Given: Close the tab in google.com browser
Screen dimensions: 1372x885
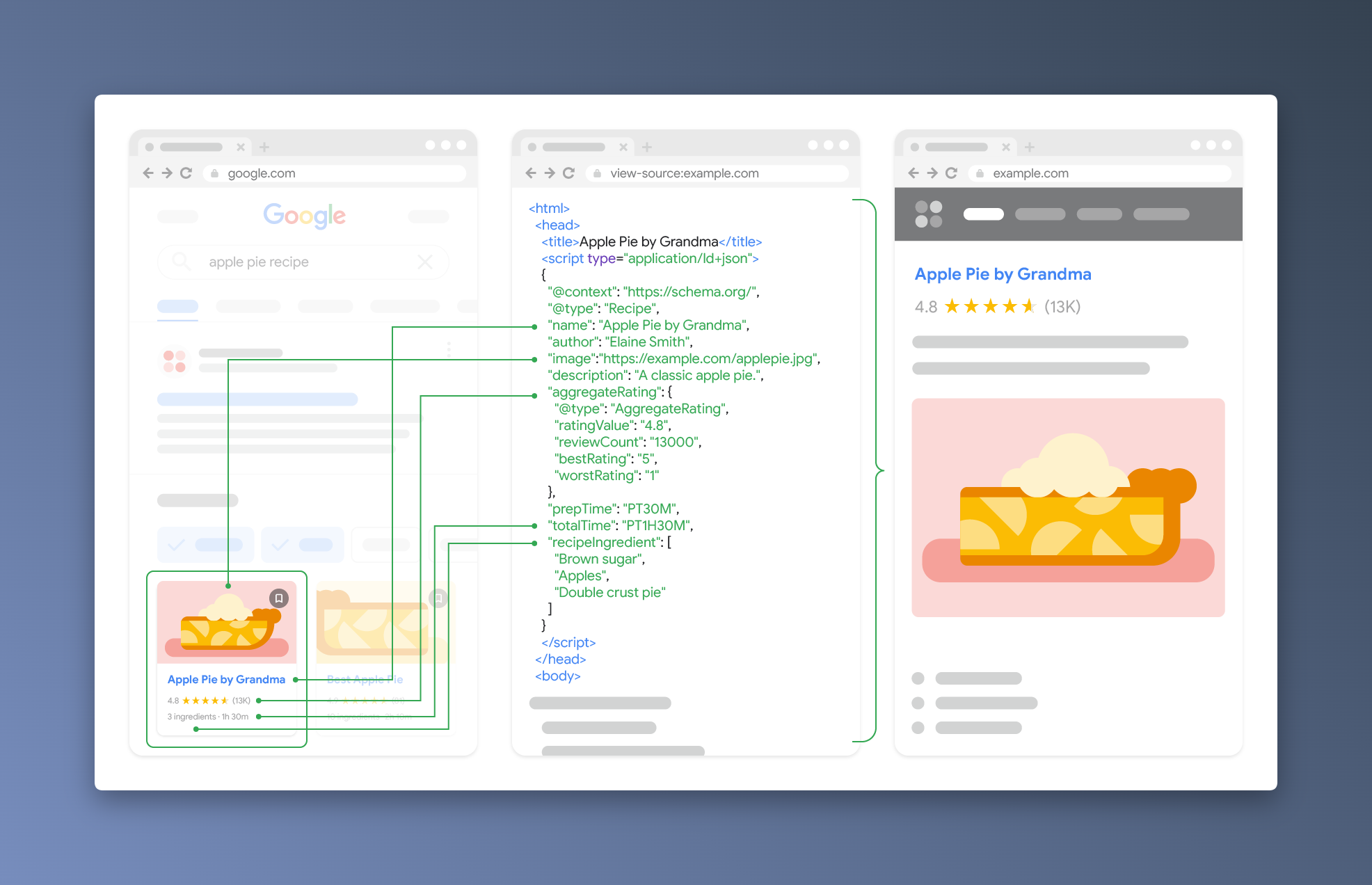Looking at the screenshot, I should (241, 147).
